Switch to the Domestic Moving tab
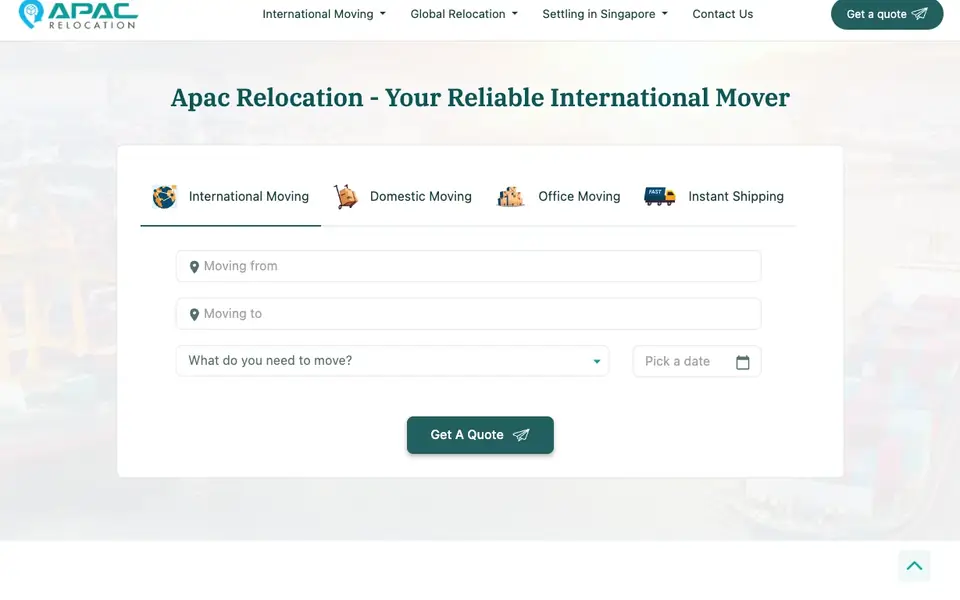Image resolution: width=960 pixels, height=600 pixels. (x=402, y=197)
